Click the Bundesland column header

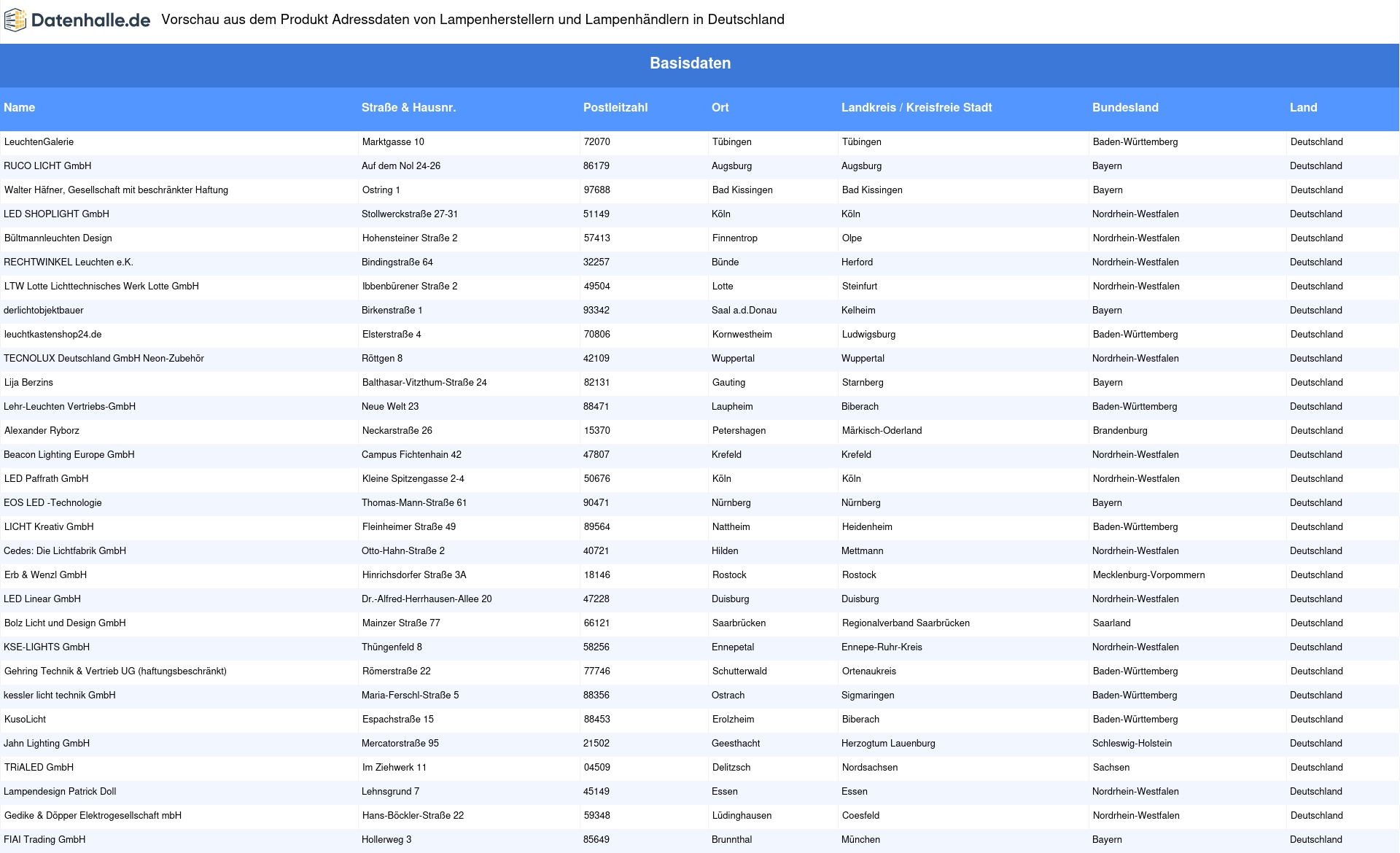[1125, 107]
